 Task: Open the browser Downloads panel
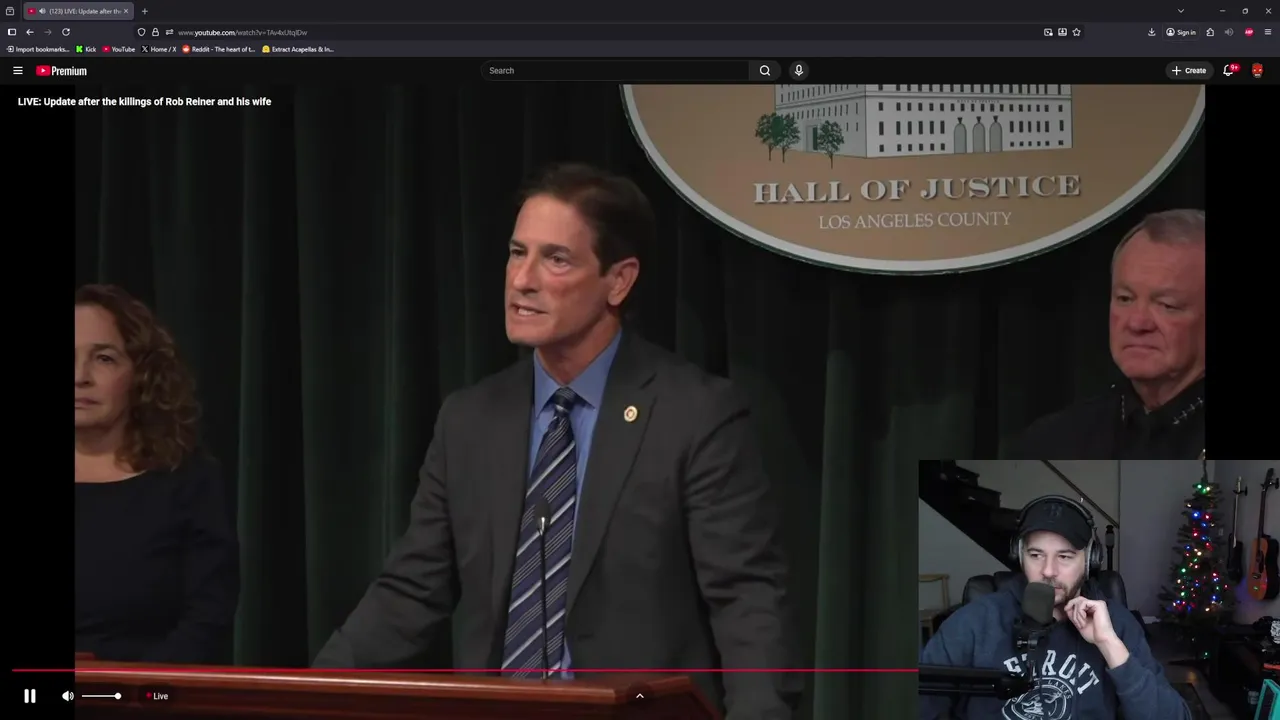click(1151, 32)
